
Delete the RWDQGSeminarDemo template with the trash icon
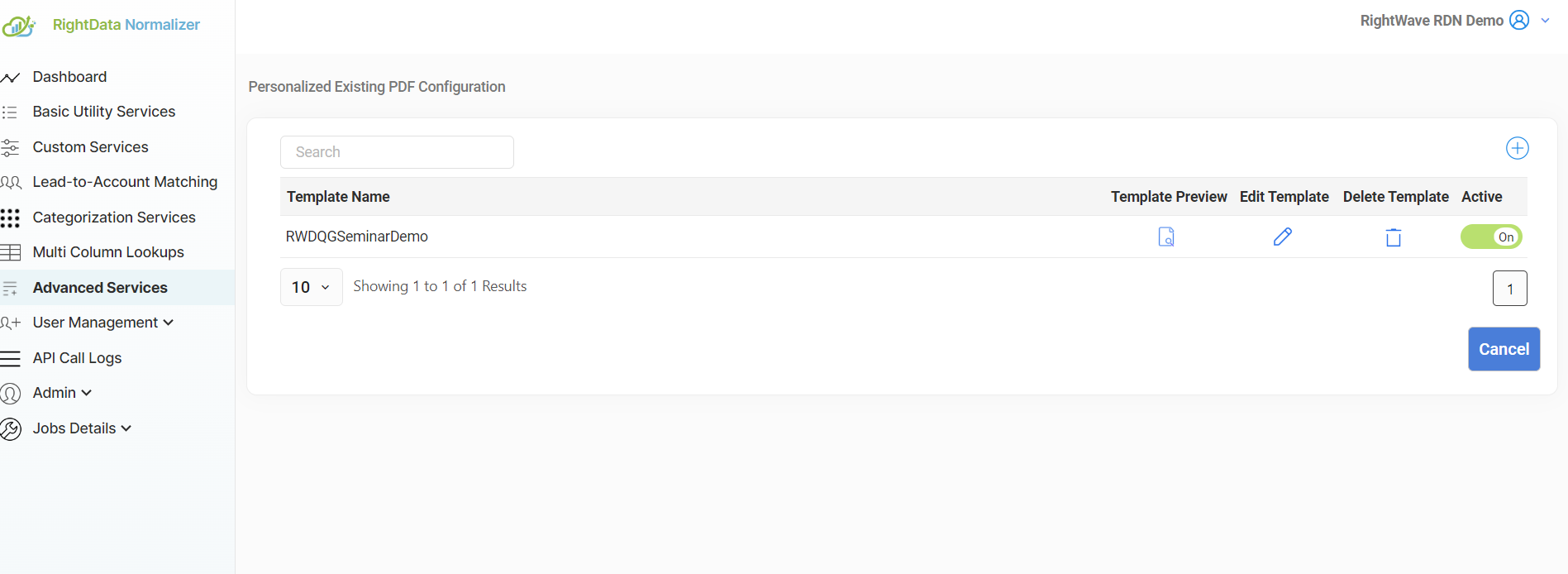pos(1394,237)
